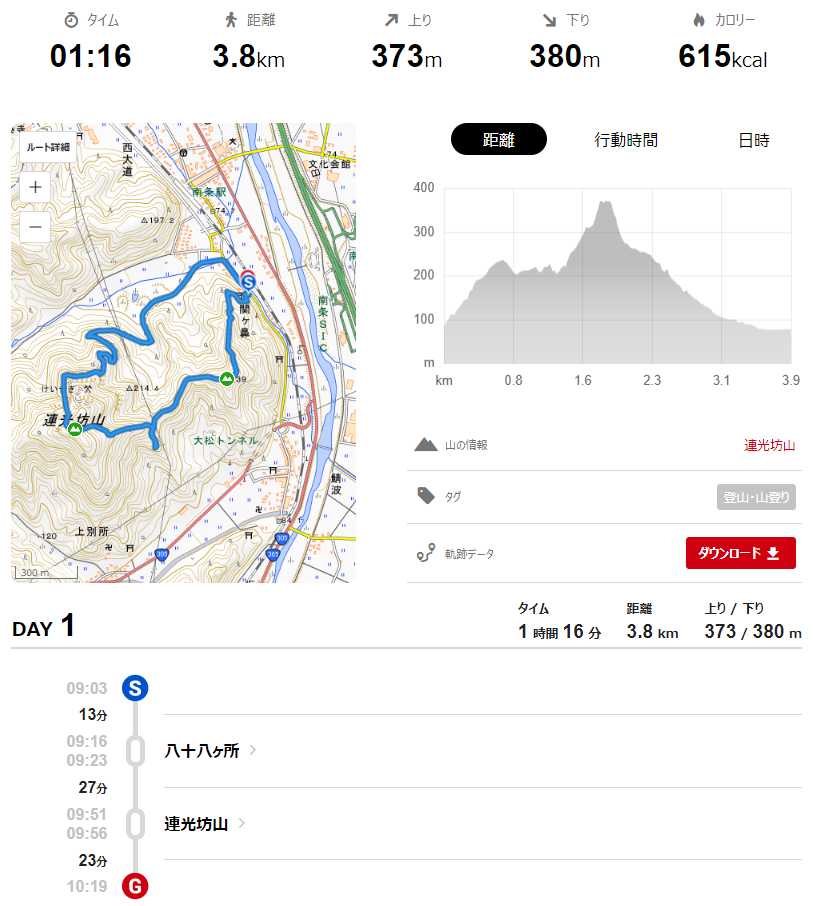The width and height of the screenshot is (813, 906).
Task: Click the 八十八ヶ所 waypoint node
Action: coord(135,751)
